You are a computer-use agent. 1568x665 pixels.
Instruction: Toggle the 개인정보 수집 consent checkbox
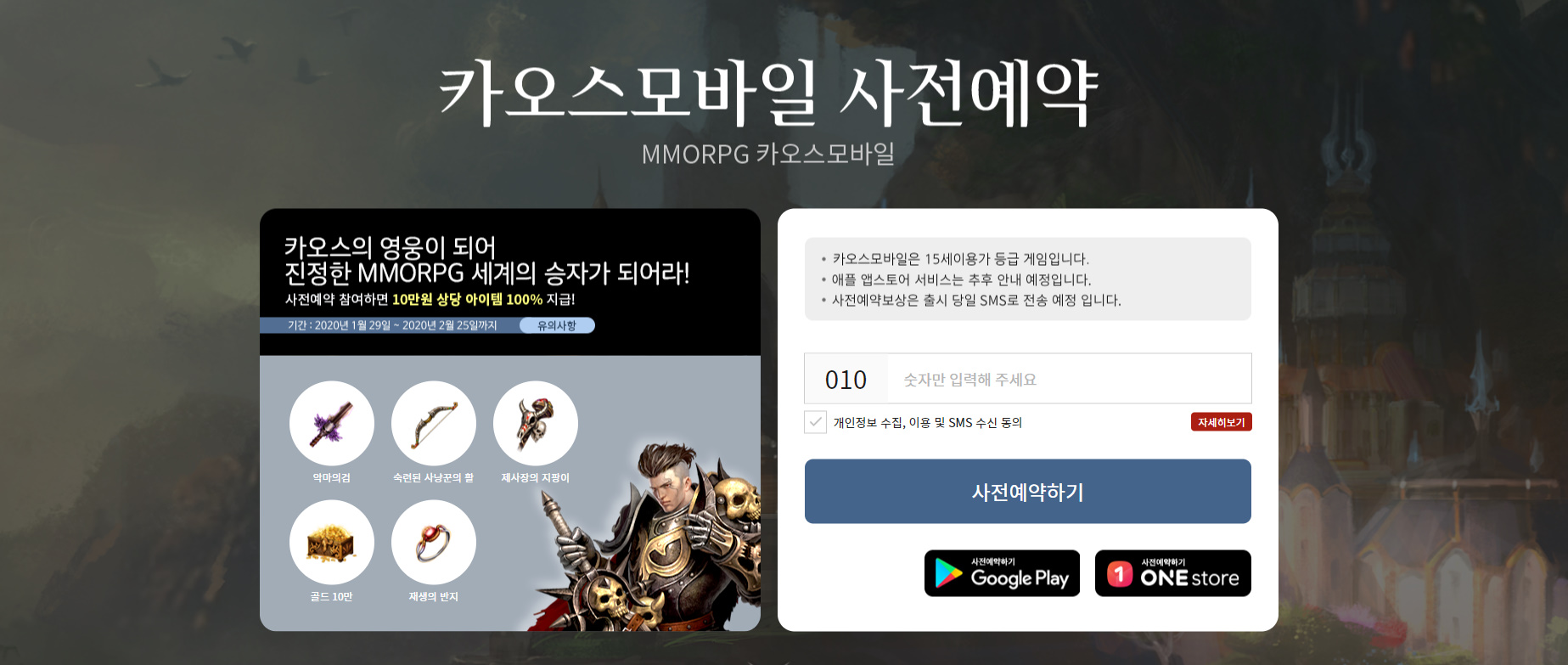point(815,422)
